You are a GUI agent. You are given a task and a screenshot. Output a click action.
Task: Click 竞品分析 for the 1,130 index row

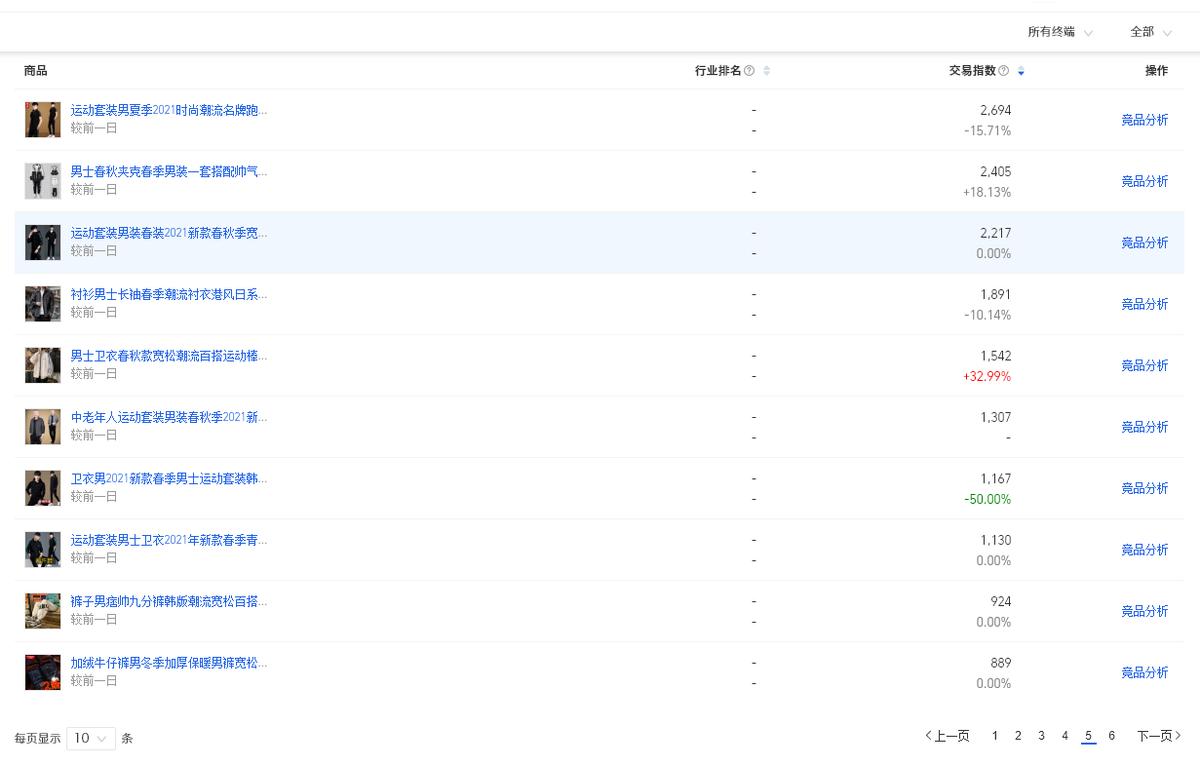click(1144, 550)
